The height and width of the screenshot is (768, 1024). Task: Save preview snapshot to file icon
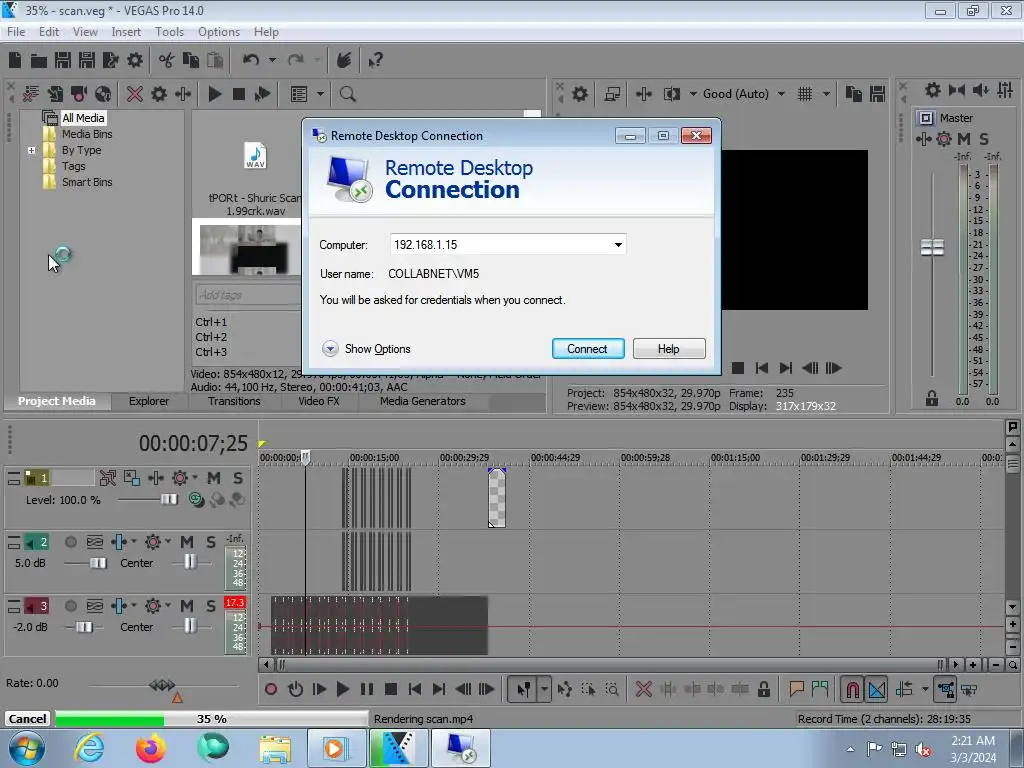point(877,94)
